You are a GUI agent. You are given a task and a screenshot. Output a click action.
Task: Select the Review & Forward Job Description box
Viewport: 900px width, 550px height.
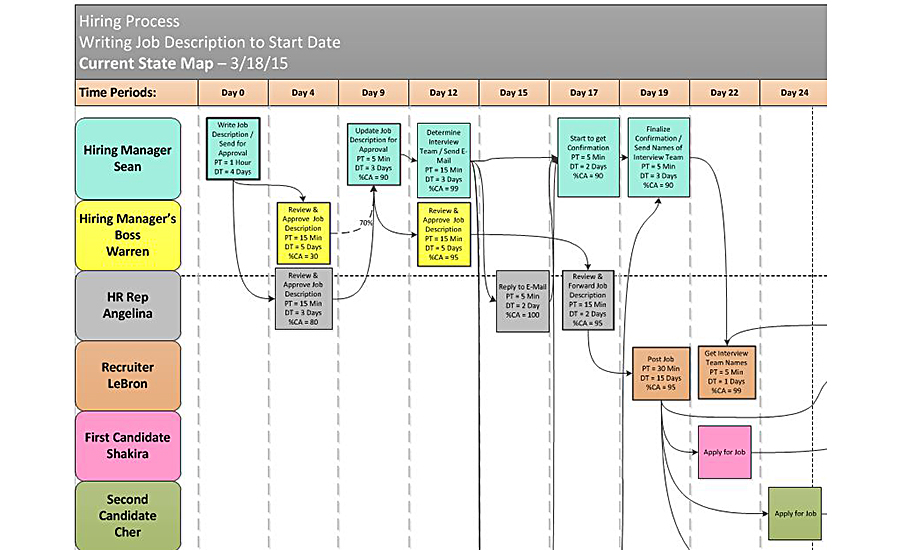[x=588, y=300]
